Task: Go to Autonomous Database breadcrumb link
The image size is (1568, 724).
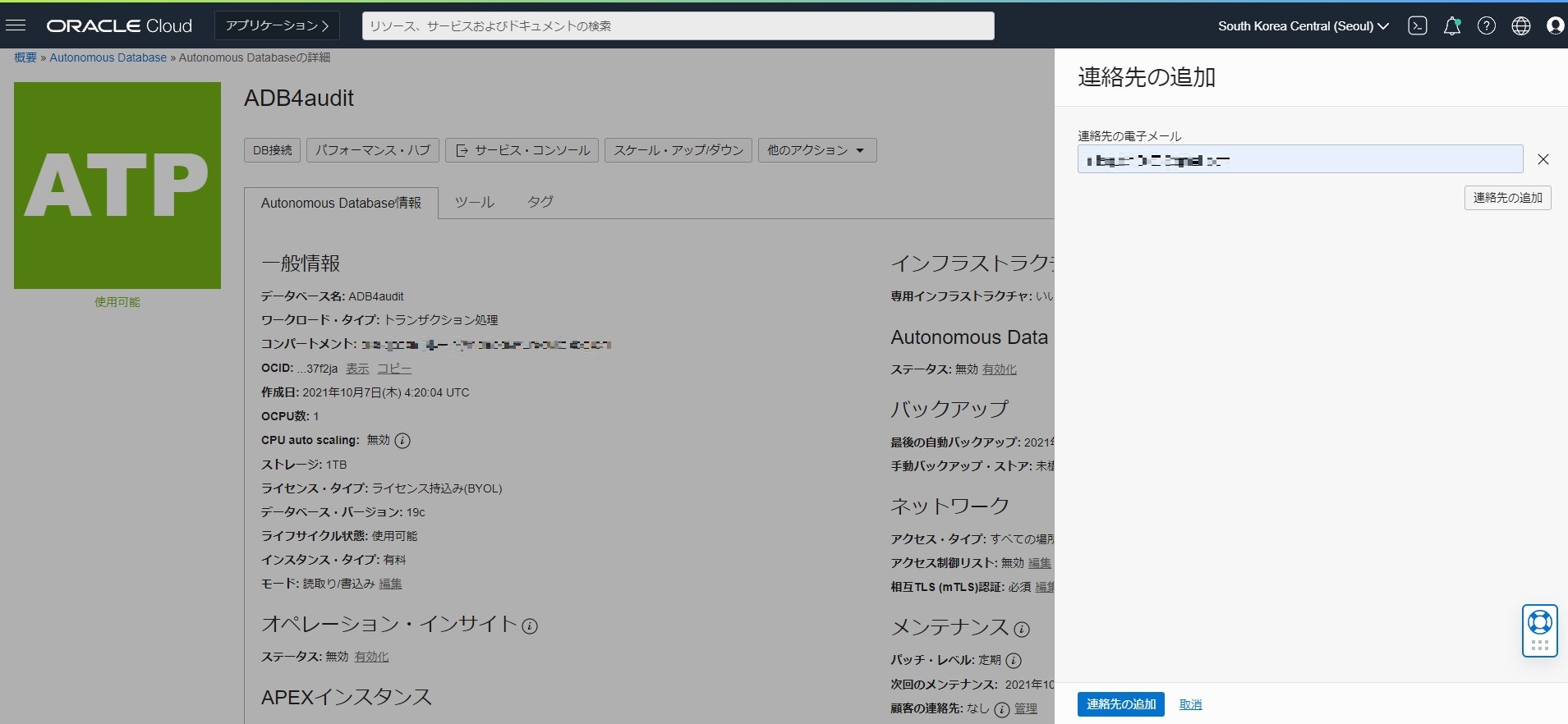Action: click(x=108, y=57)
